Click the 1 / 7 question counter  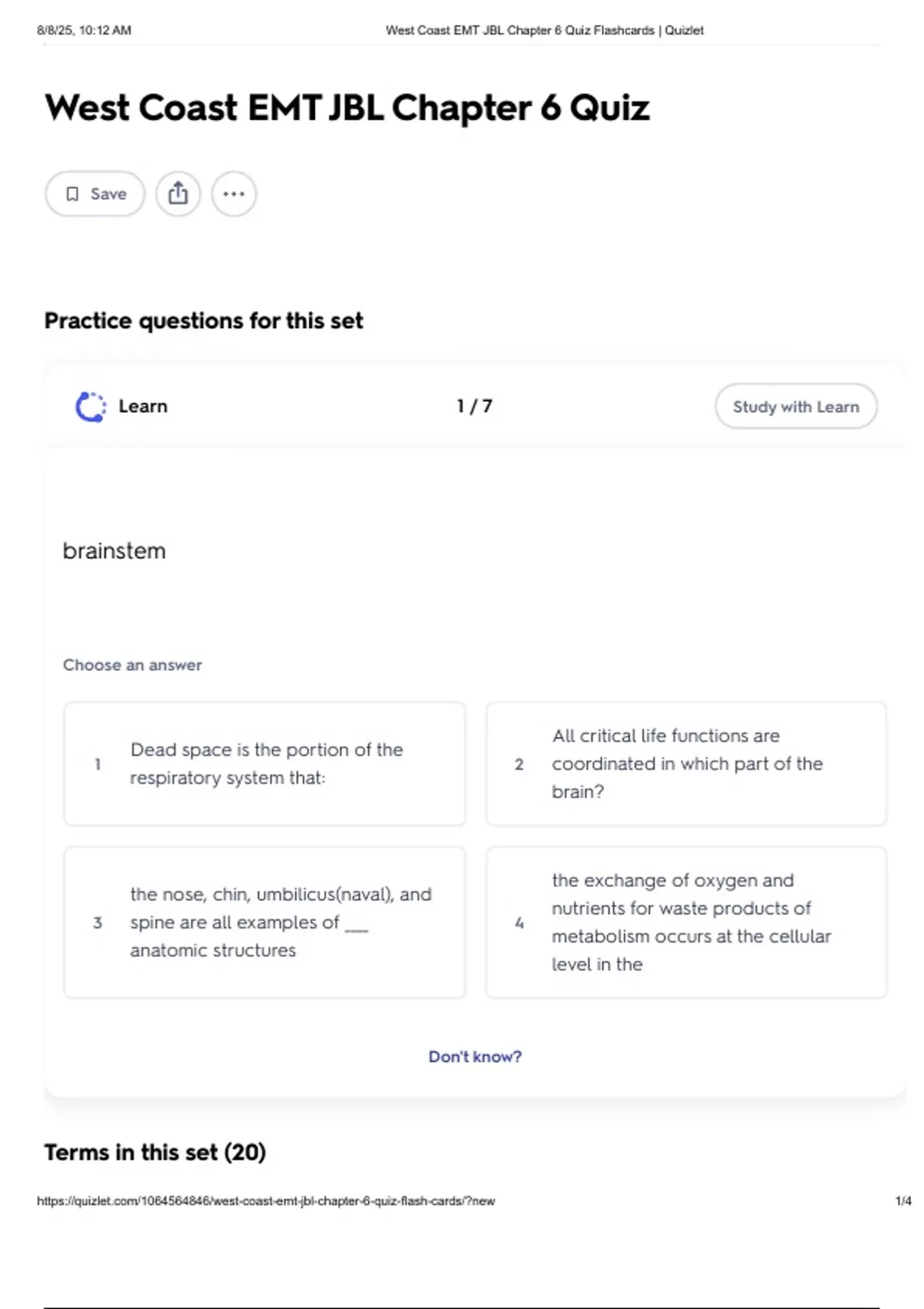click(474, 406)
